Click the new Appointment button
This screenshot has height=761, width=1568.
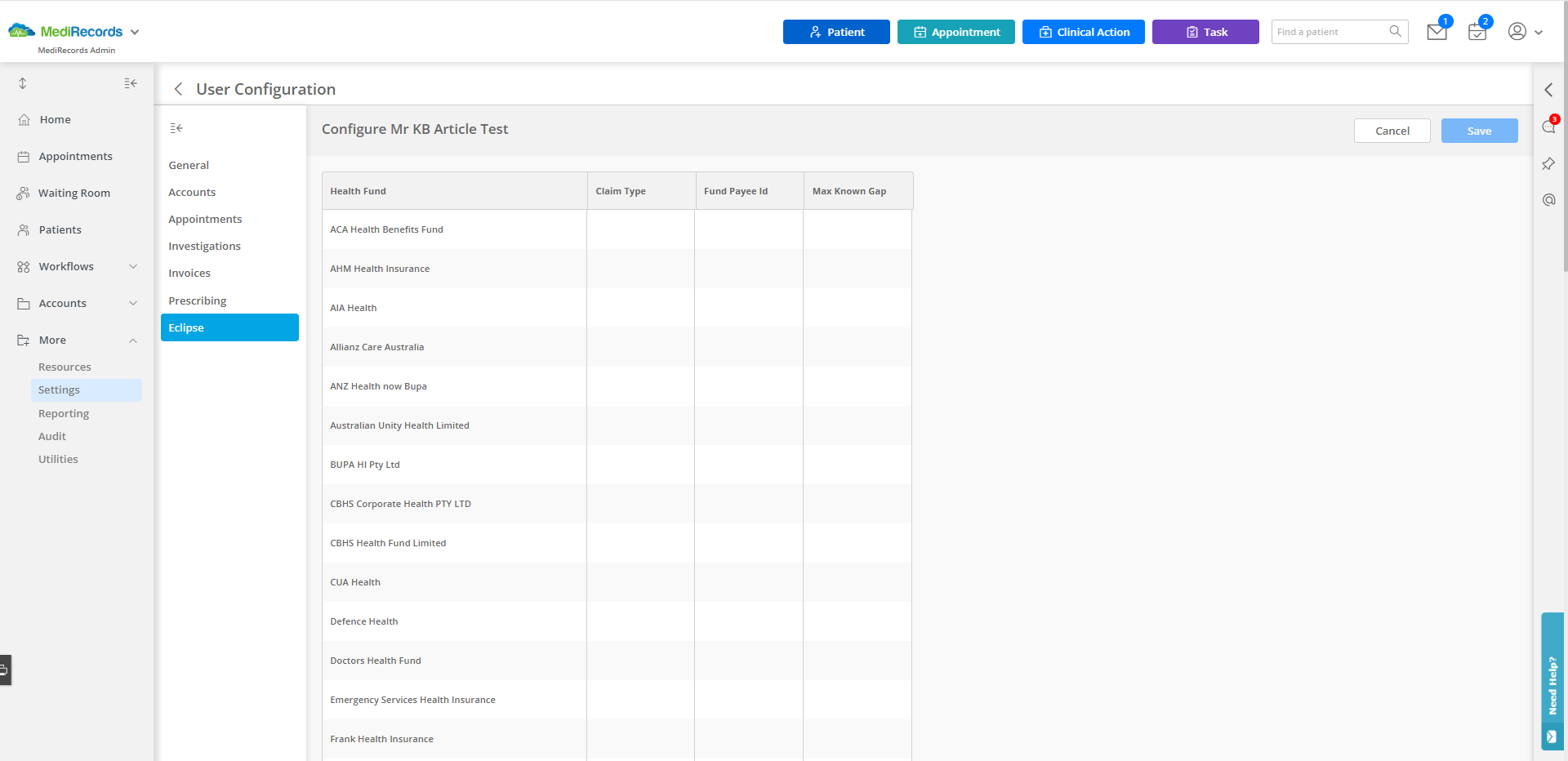(956, 32)
